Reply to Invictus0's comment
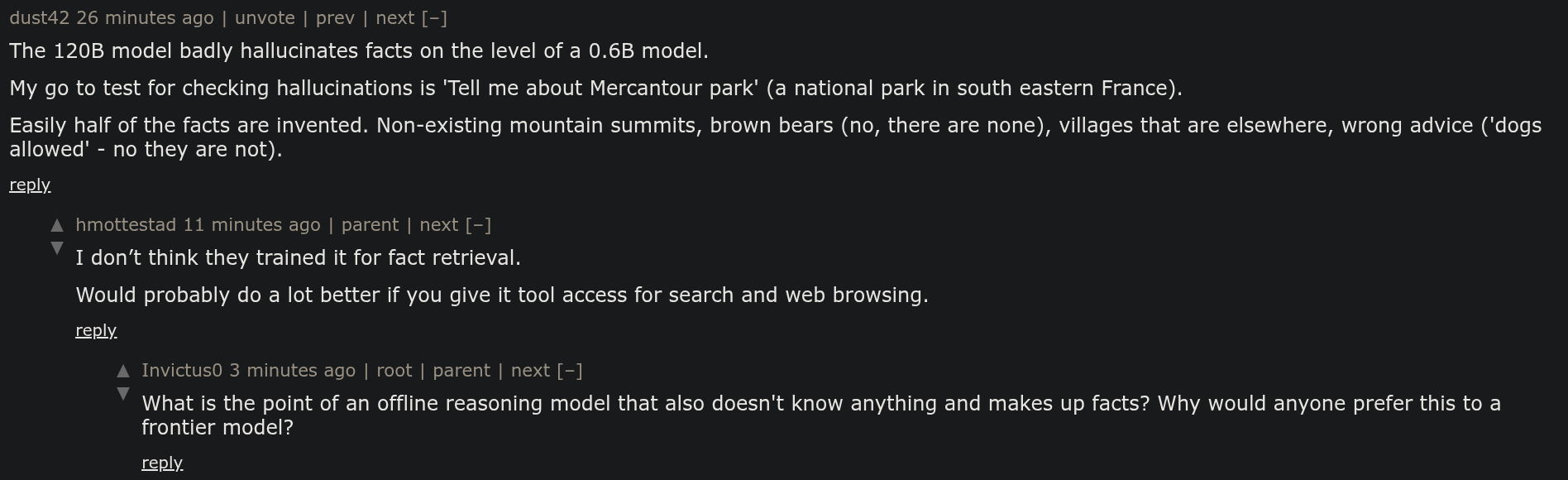1568x480 pixels. (x=162, y=463)
